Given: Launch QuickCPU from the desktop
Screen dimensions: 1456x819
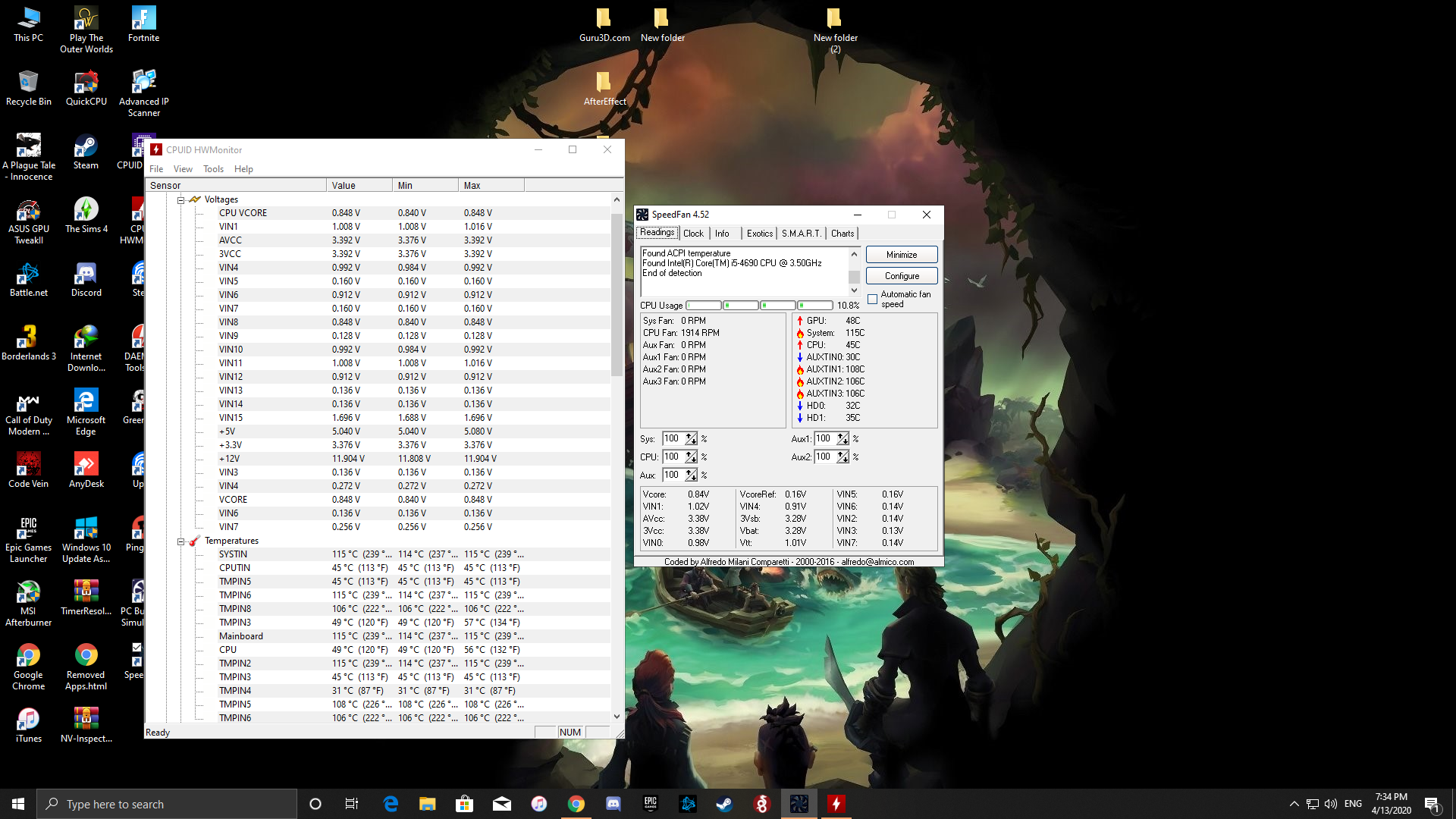Looking at the screenshot, I should click(86, 88).
